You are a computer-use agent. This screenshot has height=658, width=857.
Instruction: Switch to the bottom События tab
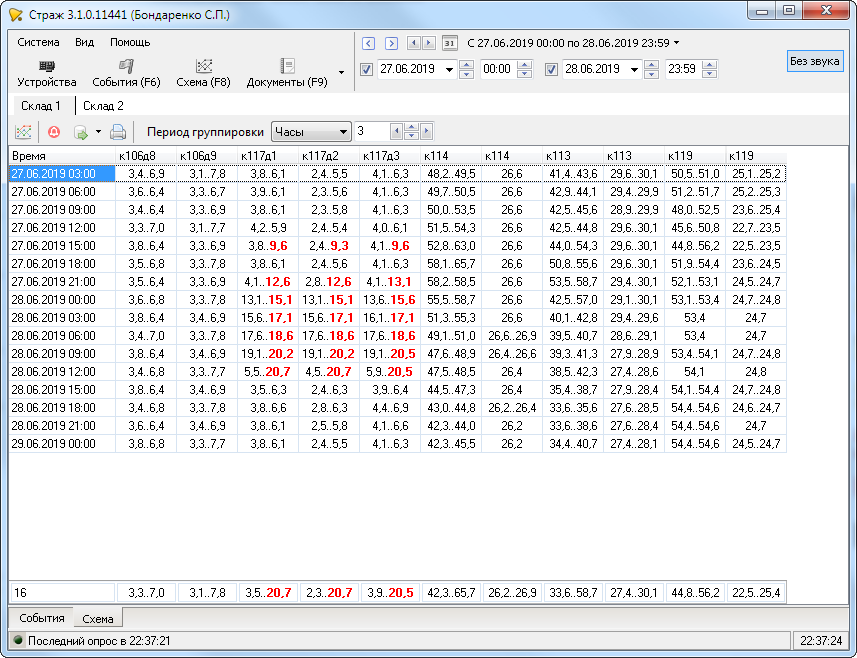(42, 618)
